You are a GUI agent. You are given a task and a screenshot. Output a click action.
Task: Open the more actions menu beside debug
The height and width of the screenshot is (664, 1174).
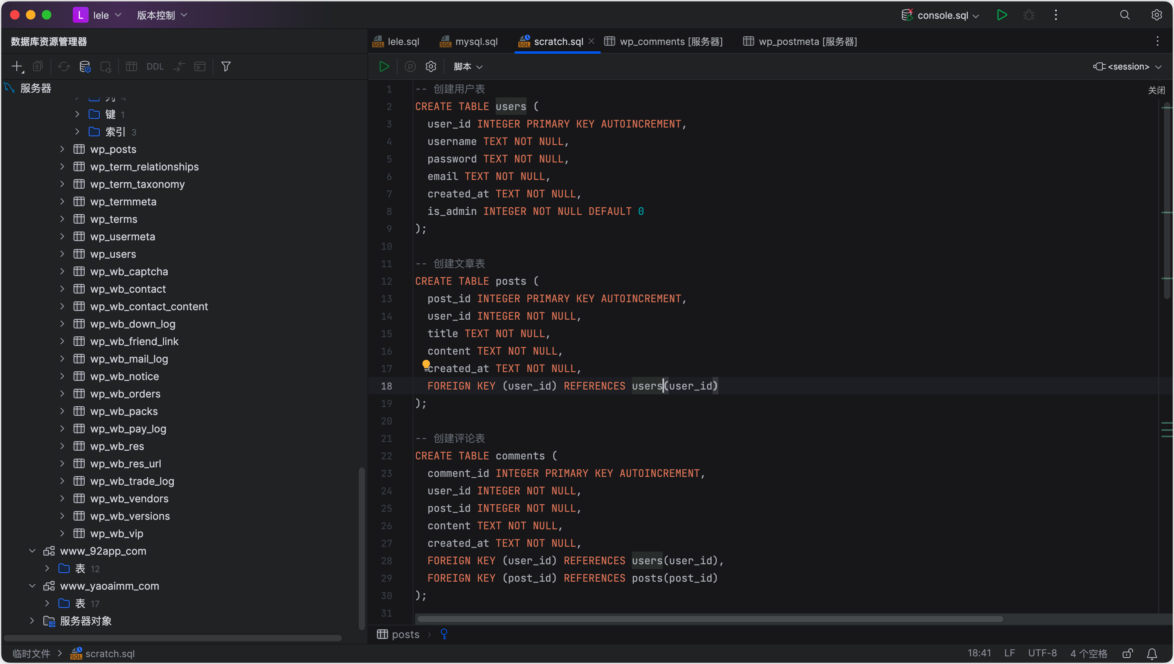(x=1056, y=15)
